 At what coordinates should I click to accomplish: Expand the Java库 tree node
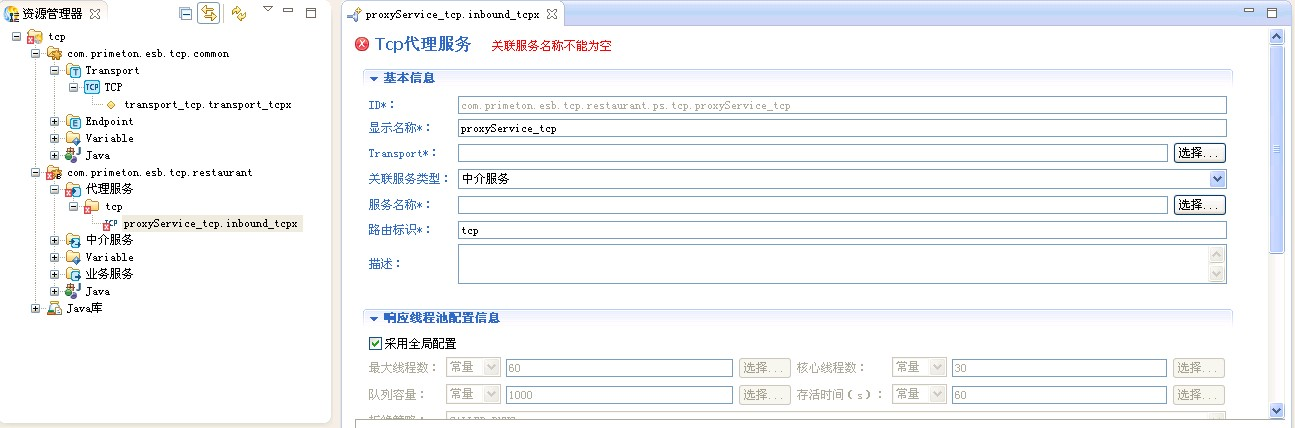tap(37, 308)
